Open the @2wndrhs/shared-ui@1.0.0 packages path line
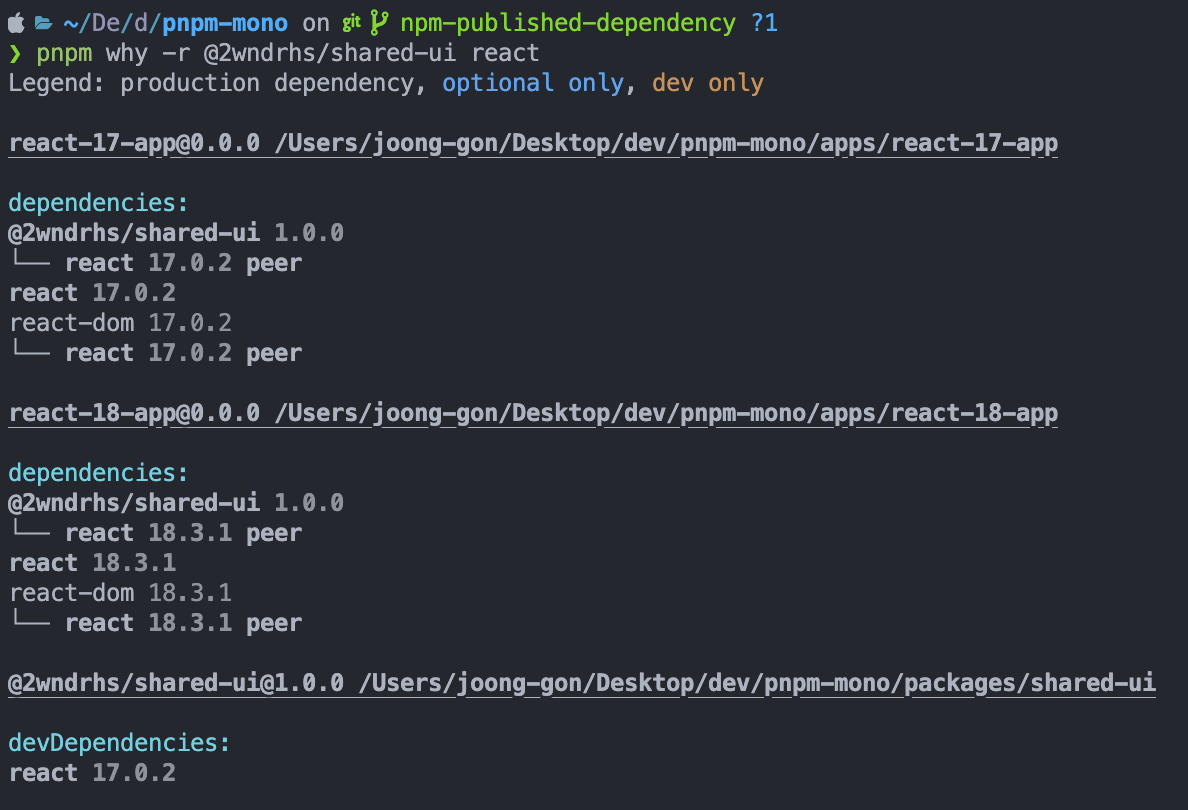Image resolution: width=1188 pixels, height=810 pixels. 582,683
